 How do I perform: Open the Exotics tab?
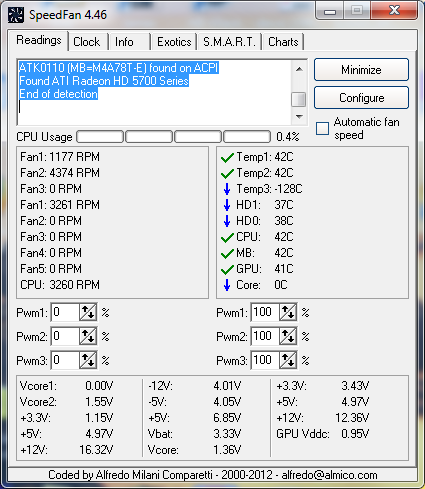pos(174,42)
